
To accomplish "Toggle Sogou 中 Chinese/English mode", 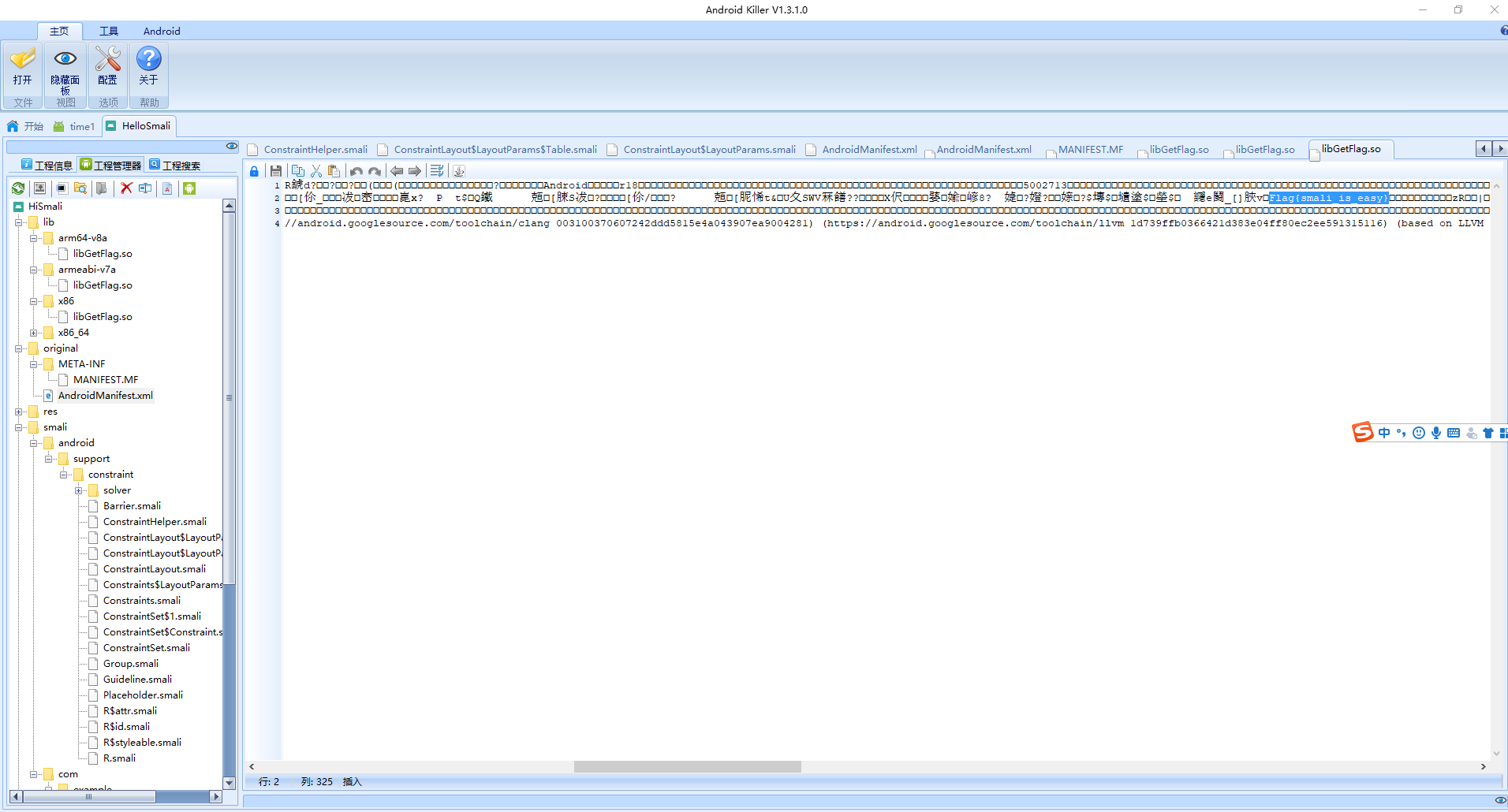I will [x=1384, y=433].
